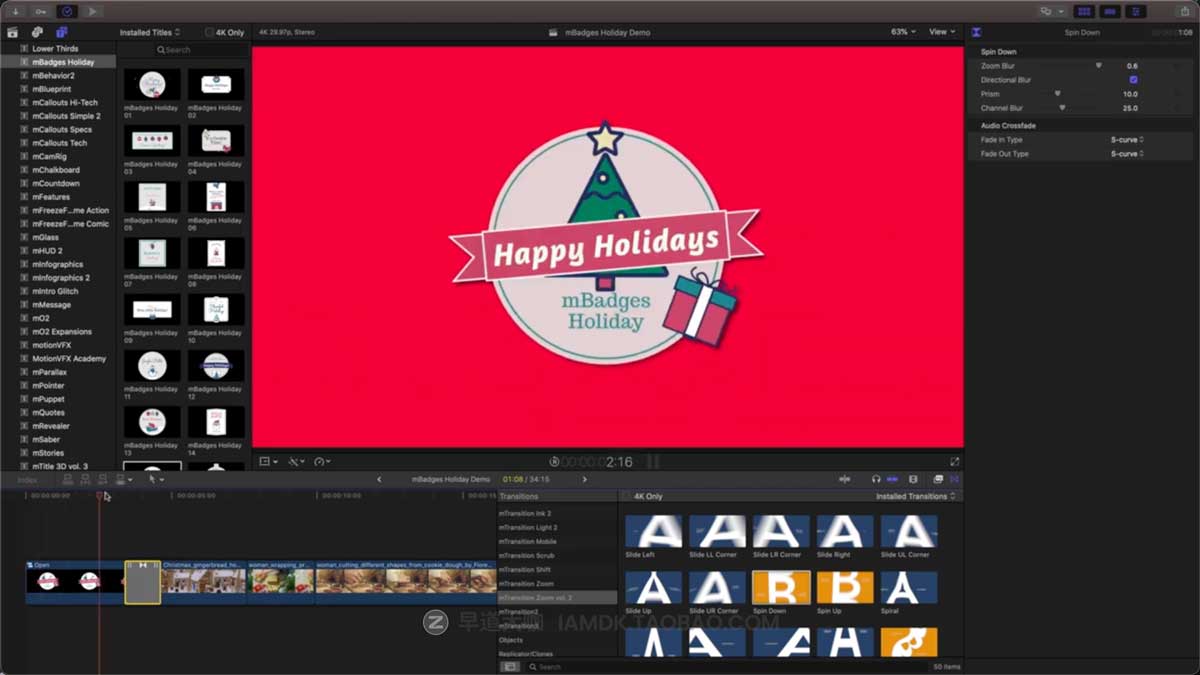Screen dimensions: 1200x675
Task: Open the Fade In Type S-curve dropdown
Action: pyautogui.click(x=1127, y=140)
